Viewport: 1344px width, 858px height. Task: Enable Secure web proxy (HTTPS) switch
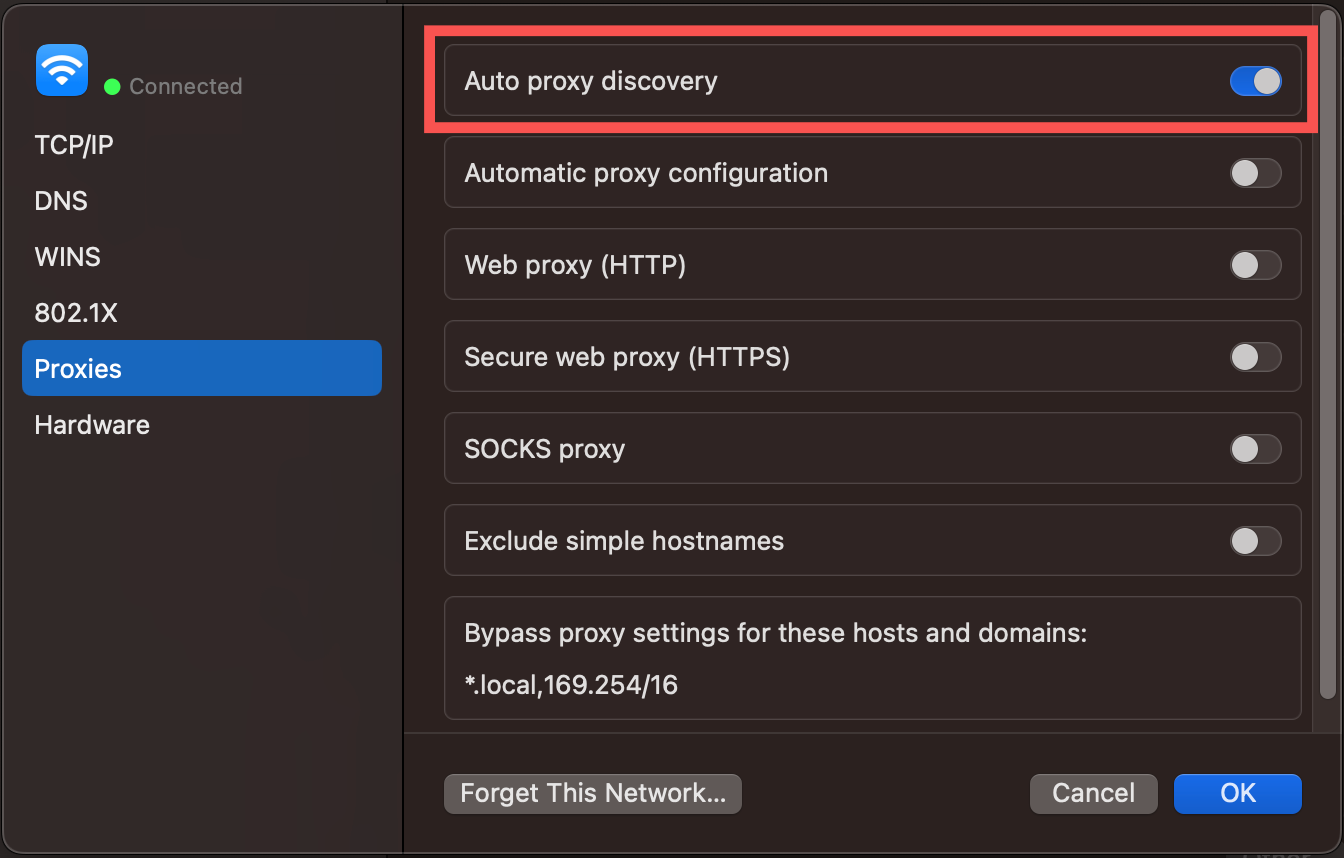1255,357
